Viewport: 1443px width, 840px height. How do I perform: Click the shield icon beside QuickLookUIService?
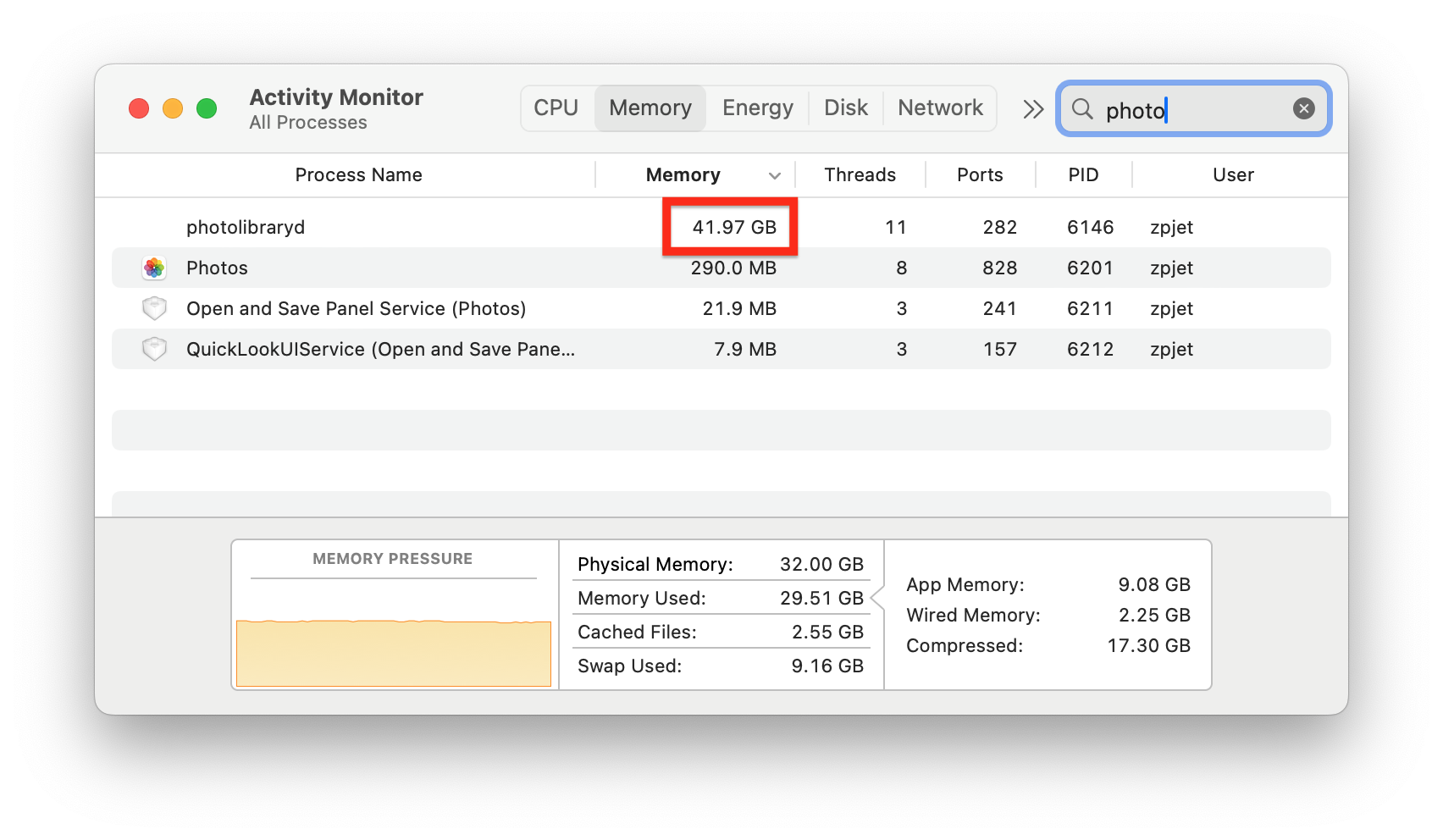[154, 349]
